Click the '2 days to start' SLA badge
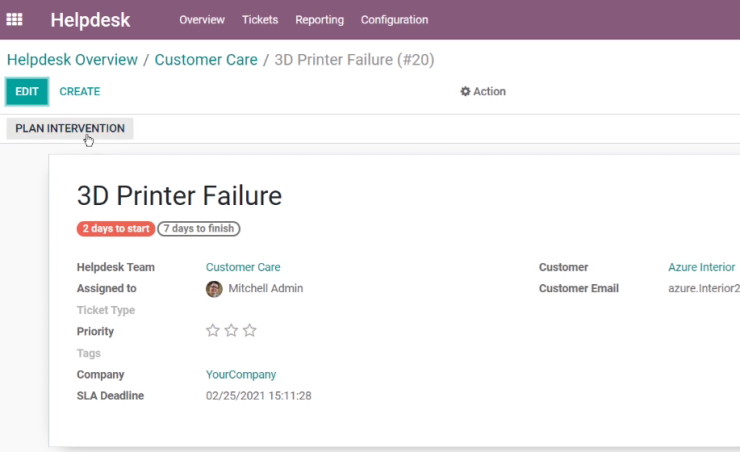The image size is (740, 452). click(x=116, y=228)
